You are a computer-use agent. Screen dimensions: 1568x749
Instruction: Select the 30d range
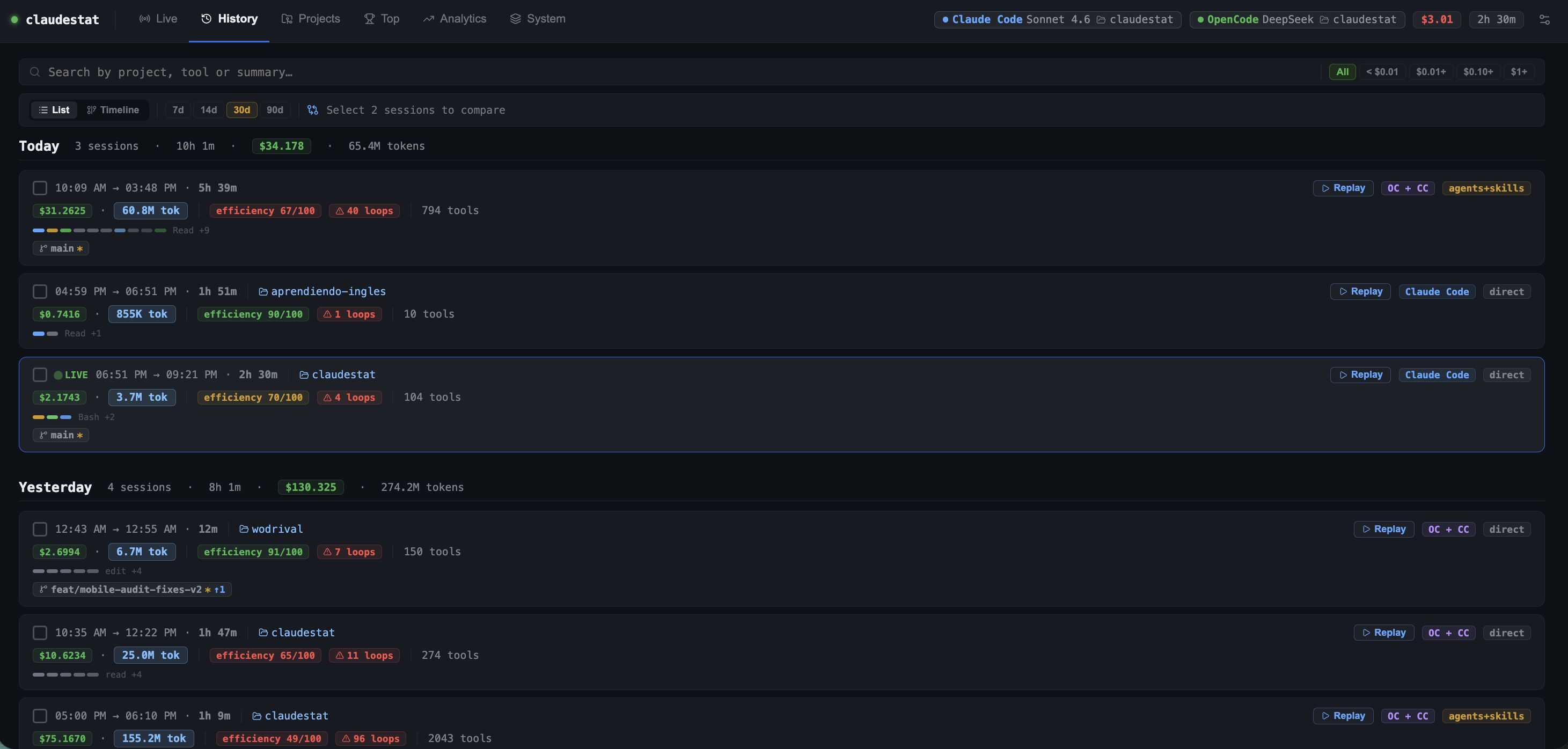241,110
